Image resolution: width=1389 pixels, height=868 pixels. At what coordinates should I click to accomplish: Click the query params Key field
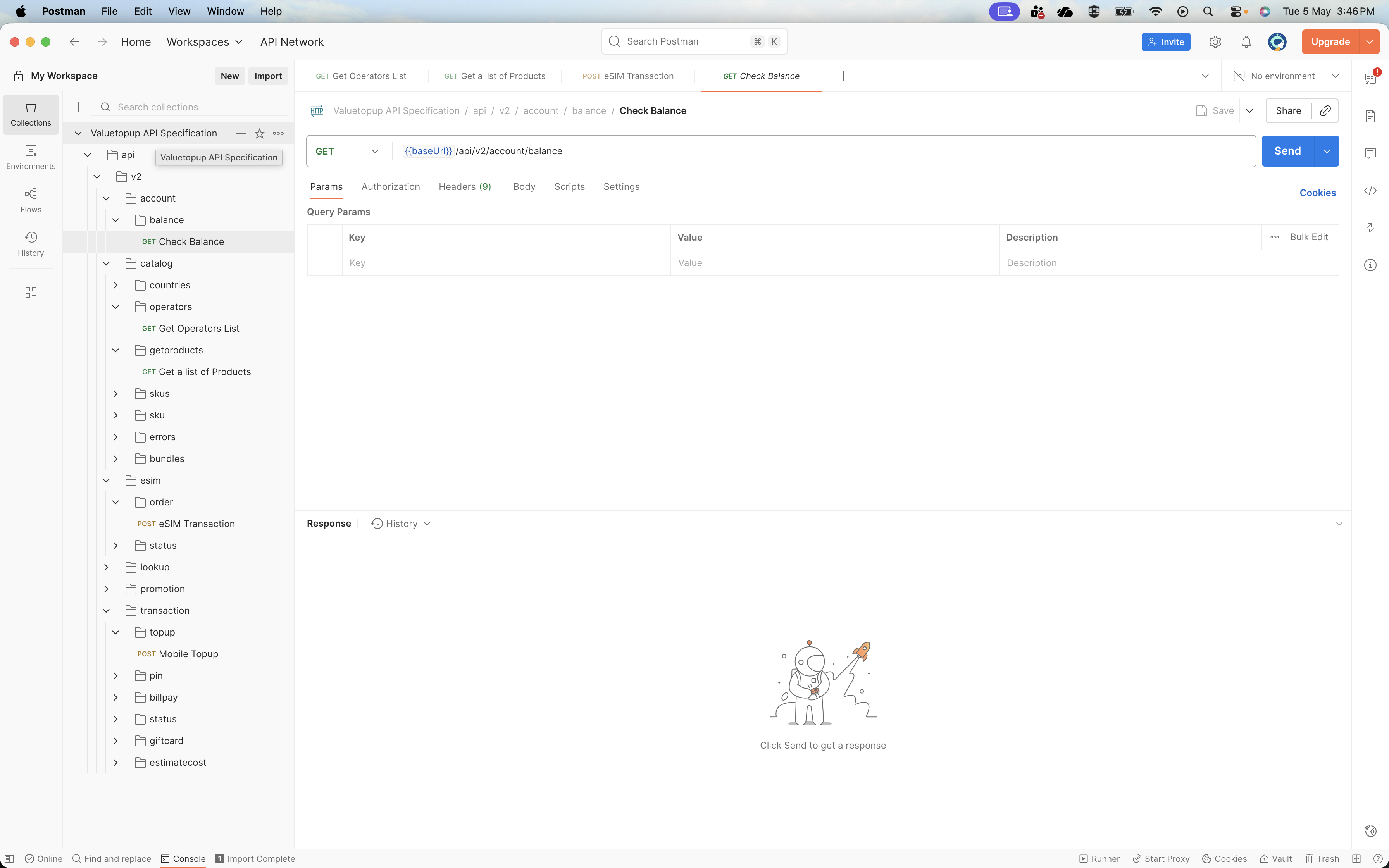click(506, 263)
